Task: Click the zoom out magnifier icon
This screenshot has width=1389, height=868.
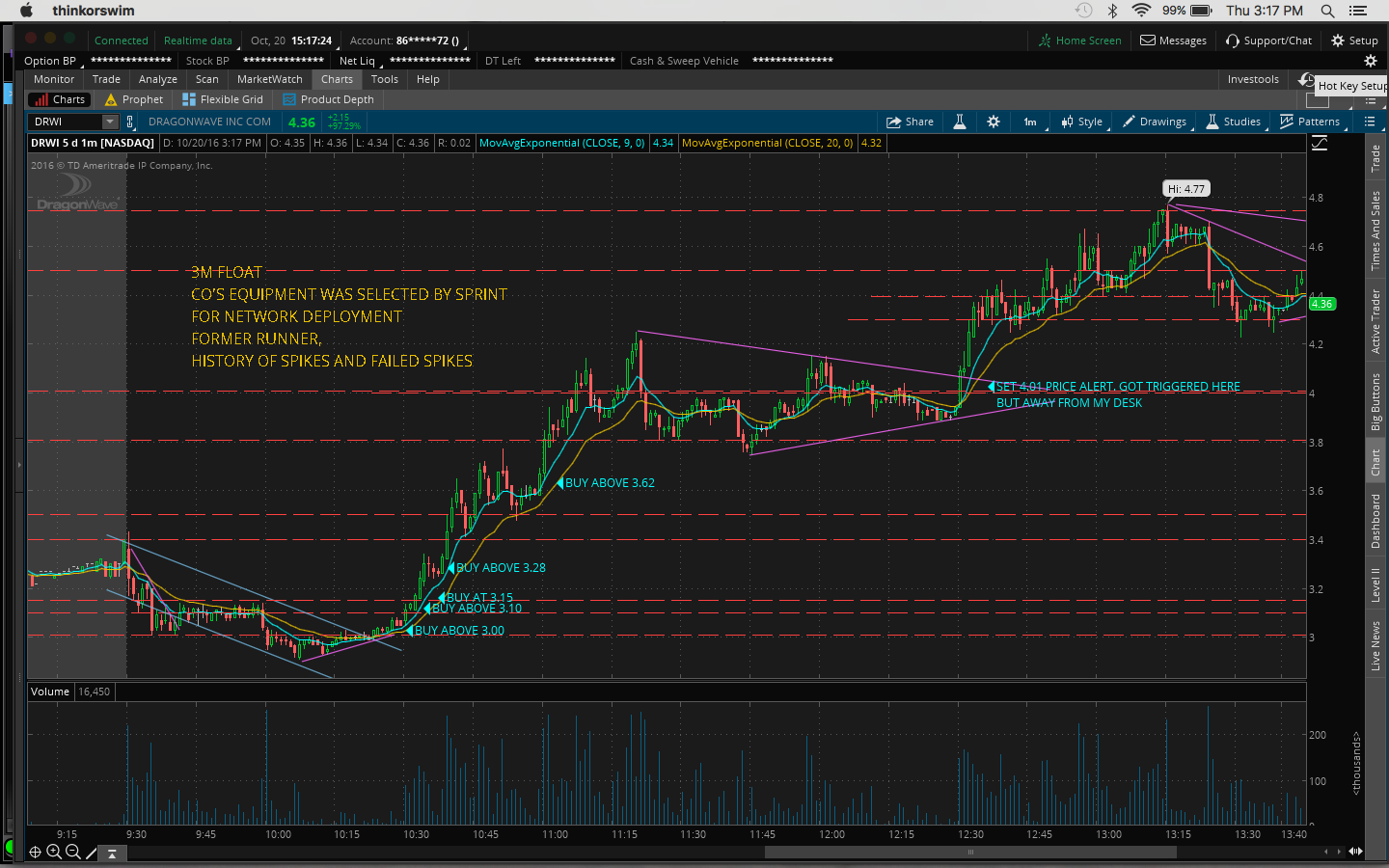Action: pyautogui.click(x=72, y=852)
